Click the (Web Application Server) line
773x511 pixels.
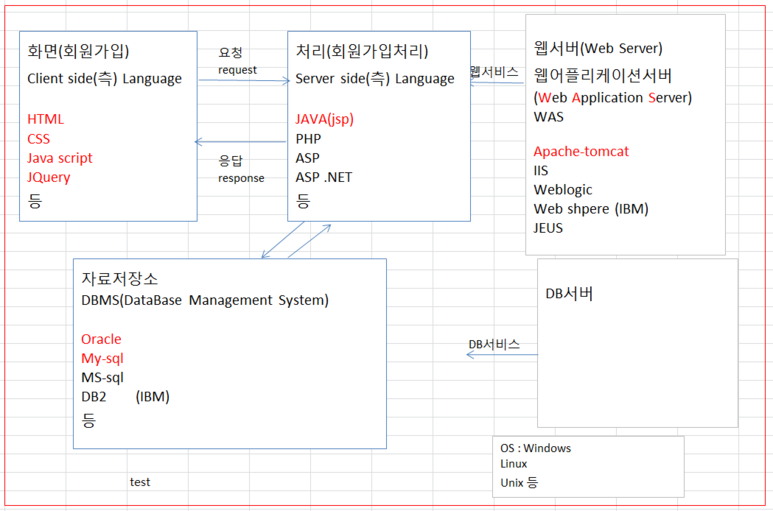pos(613,98)
